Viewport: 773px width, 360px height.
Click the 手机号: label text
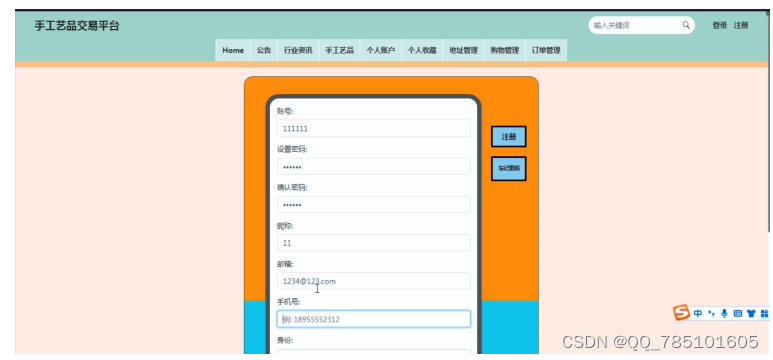point(288,302)
